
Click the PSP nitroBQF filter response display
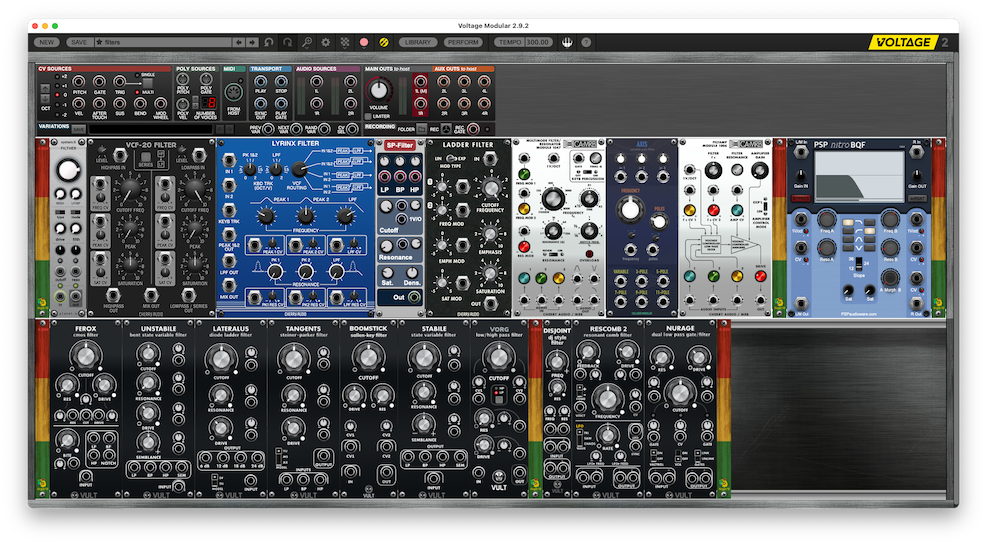859,177
